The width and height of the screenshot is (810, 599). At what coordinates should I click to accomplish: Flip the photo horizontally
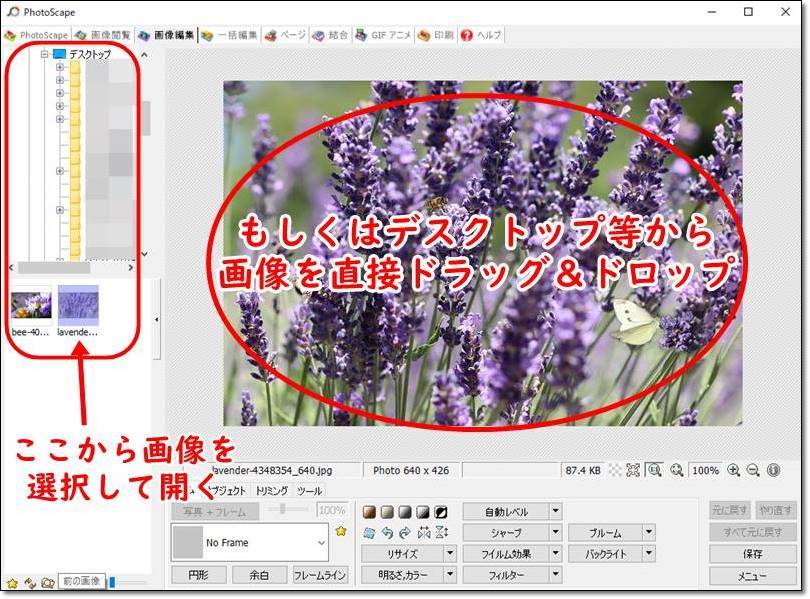[x=424, y=532]
